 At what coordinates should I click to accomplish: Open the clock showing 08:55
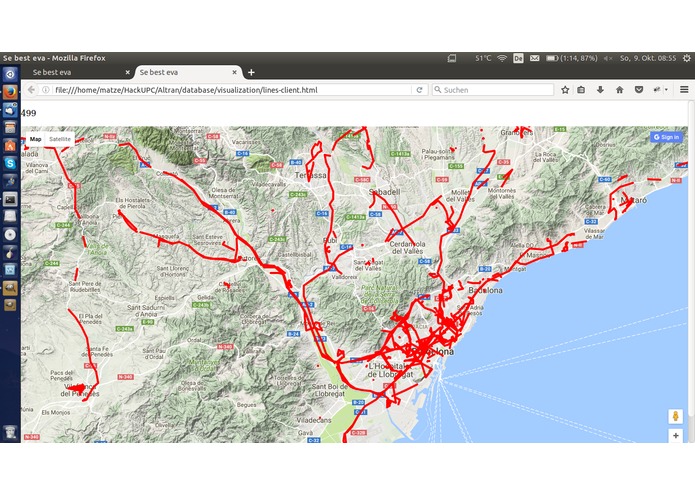point(648,58)
